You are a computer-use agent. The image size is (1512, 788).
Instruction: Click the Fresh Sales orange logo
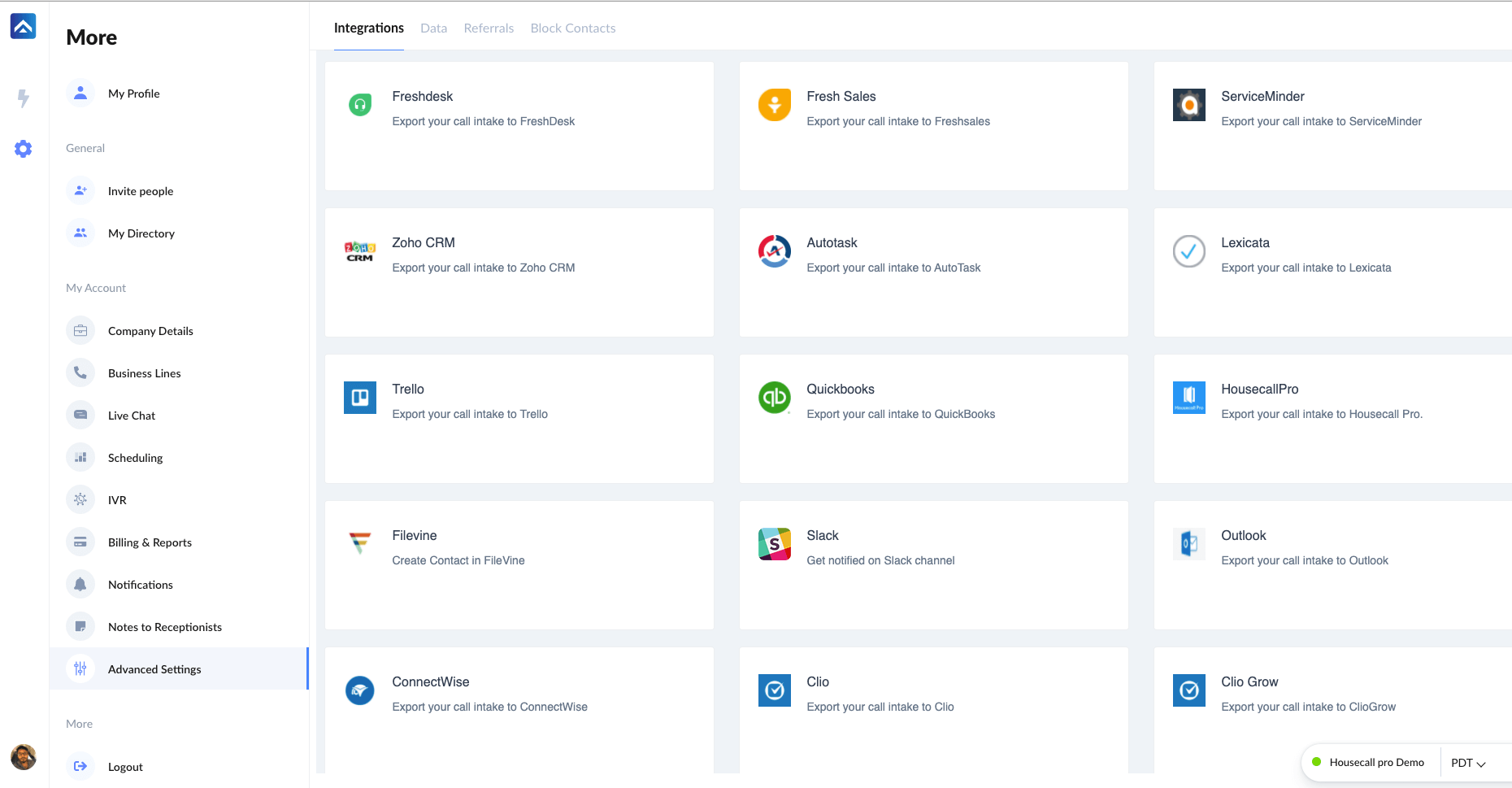click(775, 105)
